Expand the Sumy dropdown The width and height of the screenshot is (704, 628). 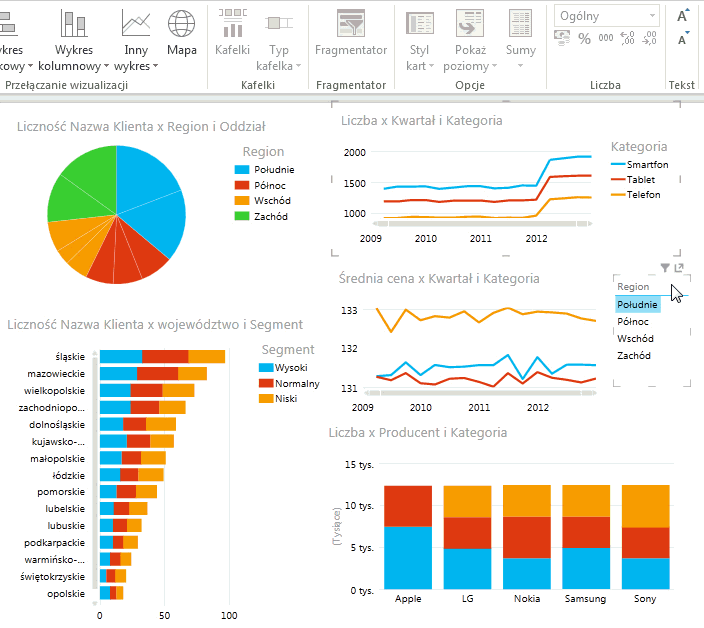(521, 66)
